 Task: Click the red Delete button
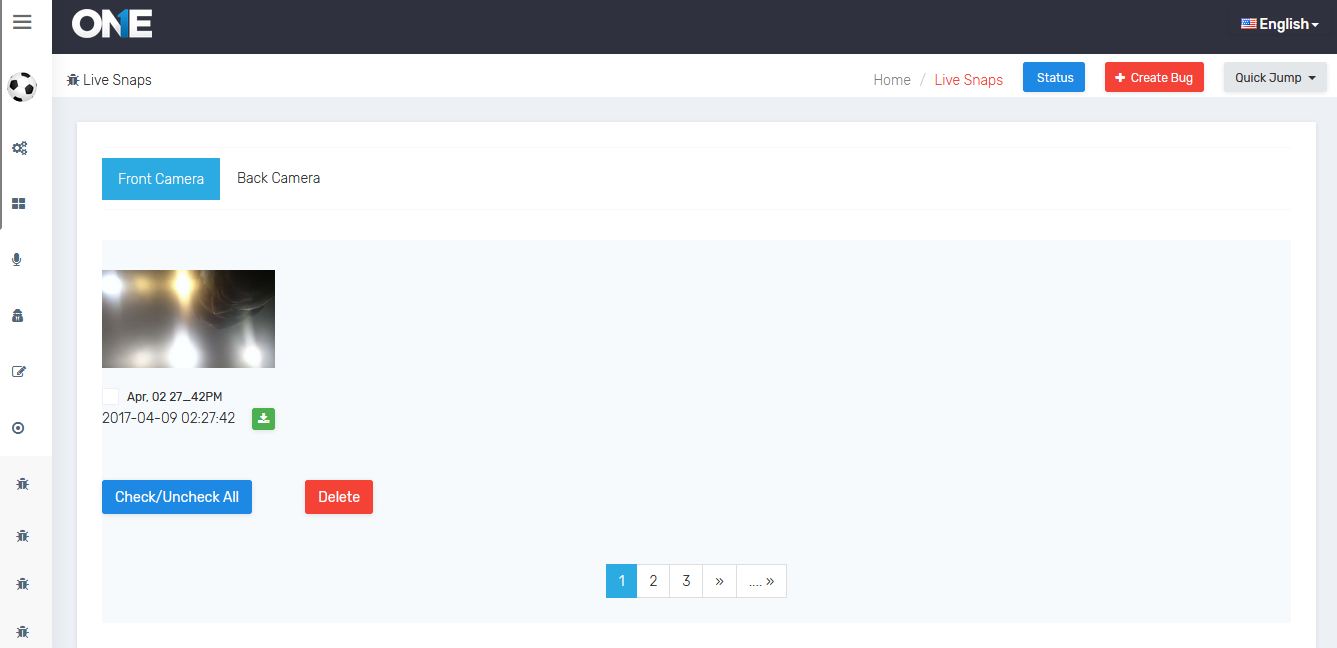tap(338, 497)
